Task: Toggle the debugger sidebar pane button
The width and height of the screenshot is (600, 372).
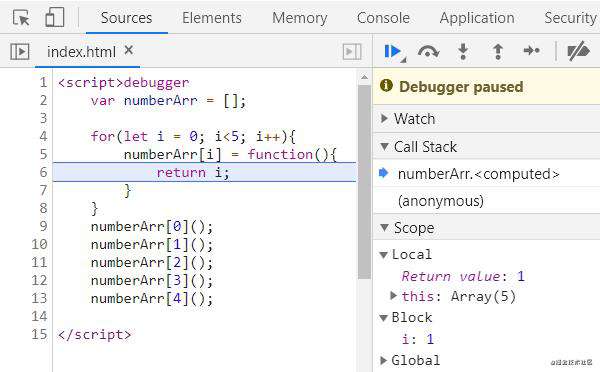Action: point(352,52)
